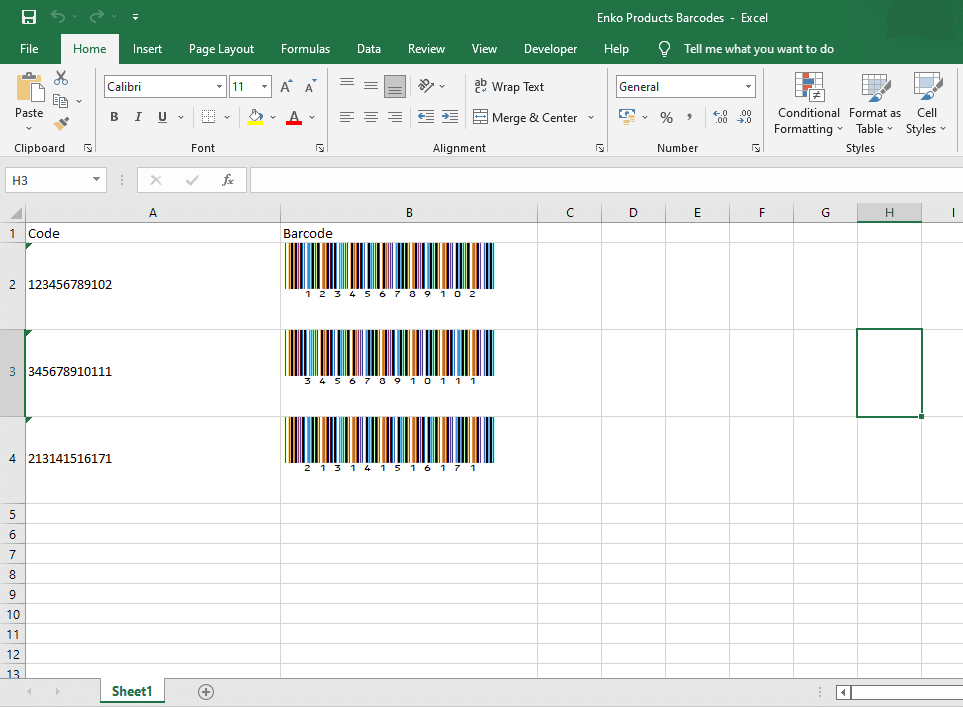Select the Format Painter brush
963x707 pixels.
point(61,123)
